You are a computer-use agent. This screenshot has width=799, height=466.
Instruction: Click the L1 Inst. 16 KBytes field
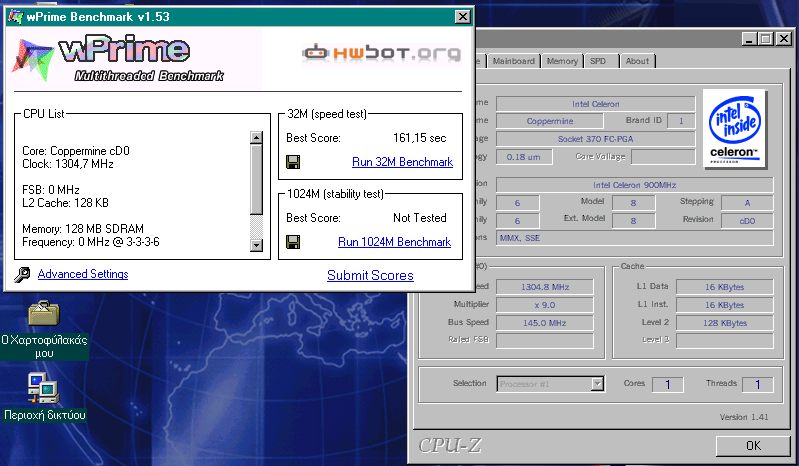click(725, 305)
